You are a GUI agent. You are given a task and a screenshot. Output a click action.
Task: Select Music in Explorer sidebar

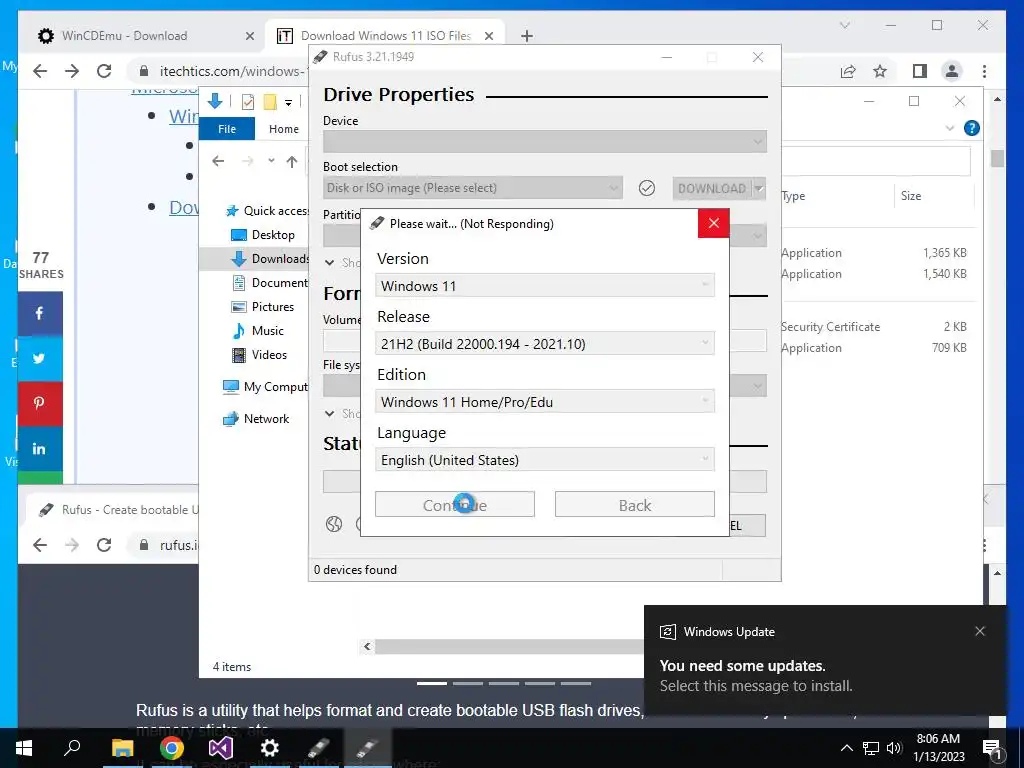pos(259,330)
